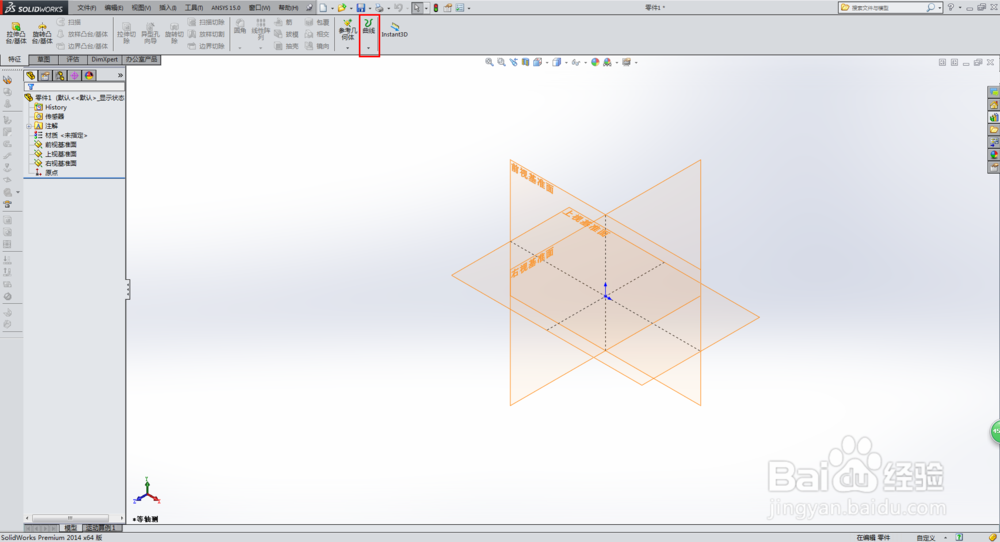Image resolution: width=1000 pixels, height=542 pixels.
Task: Click the Select cursor tool icon
Action: (x=416, y=8)
